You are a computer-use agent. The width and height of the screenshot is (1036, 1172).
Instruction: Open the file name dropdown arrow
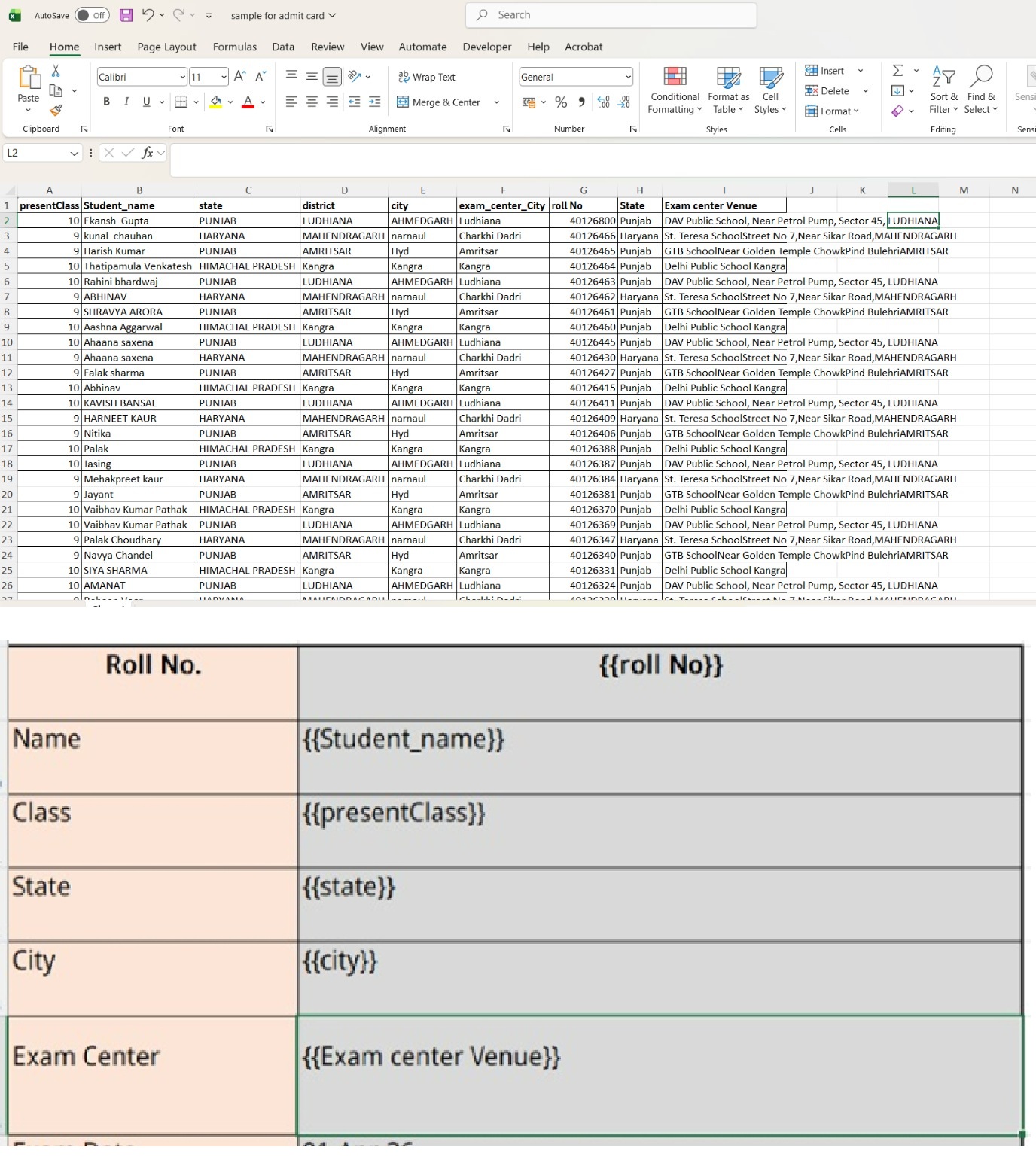tap(332, 15)
